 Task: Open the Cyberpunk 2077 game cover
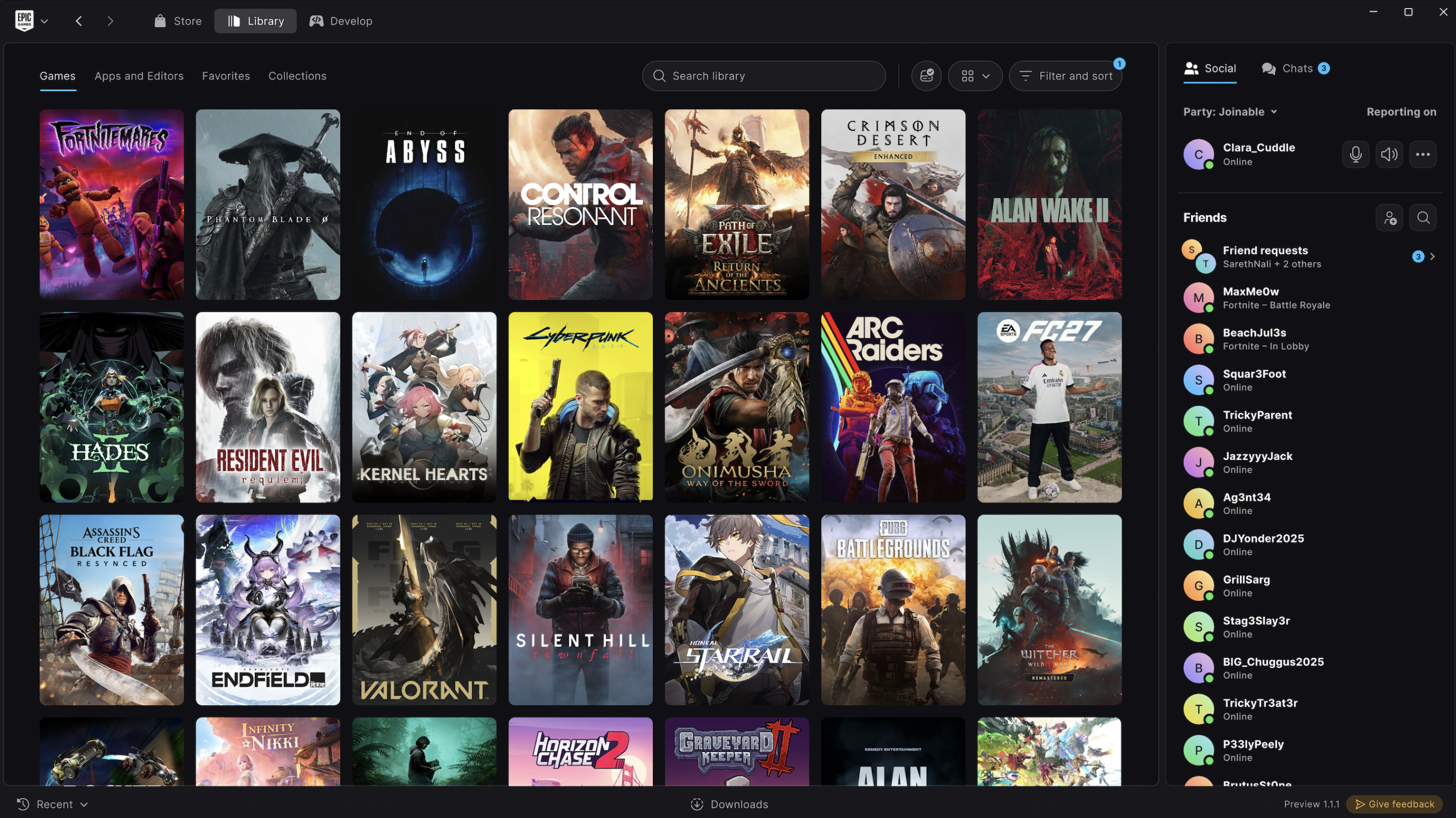point(580,407)
